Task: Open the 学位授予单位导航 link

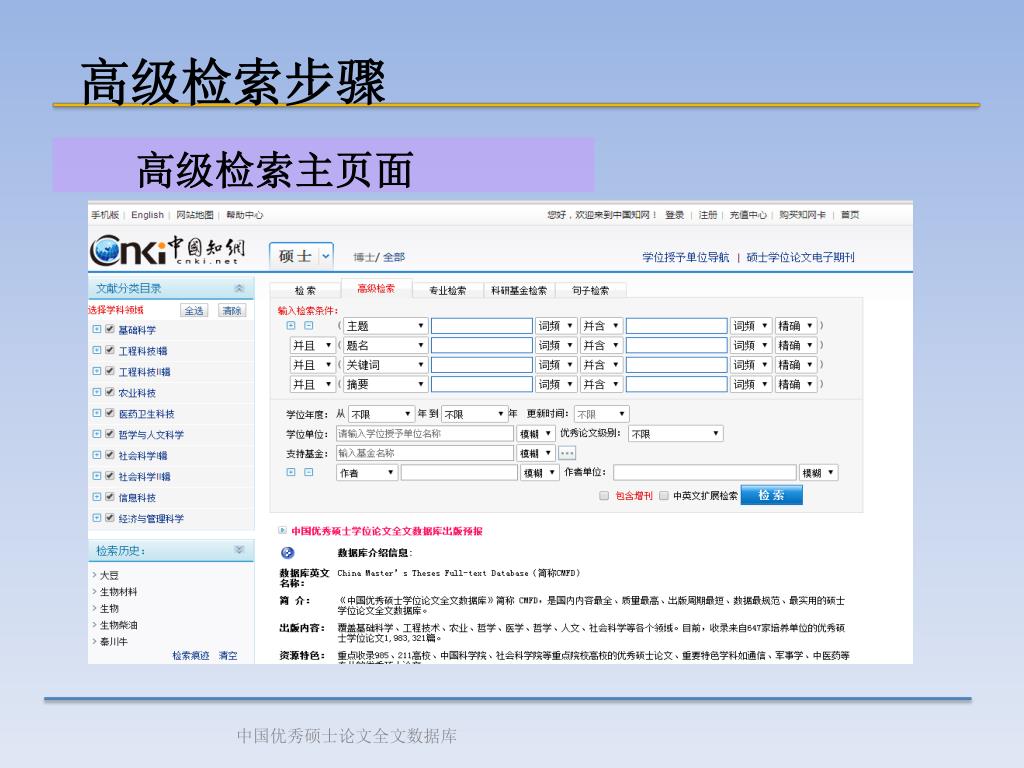Action: [x=686, y=257]
